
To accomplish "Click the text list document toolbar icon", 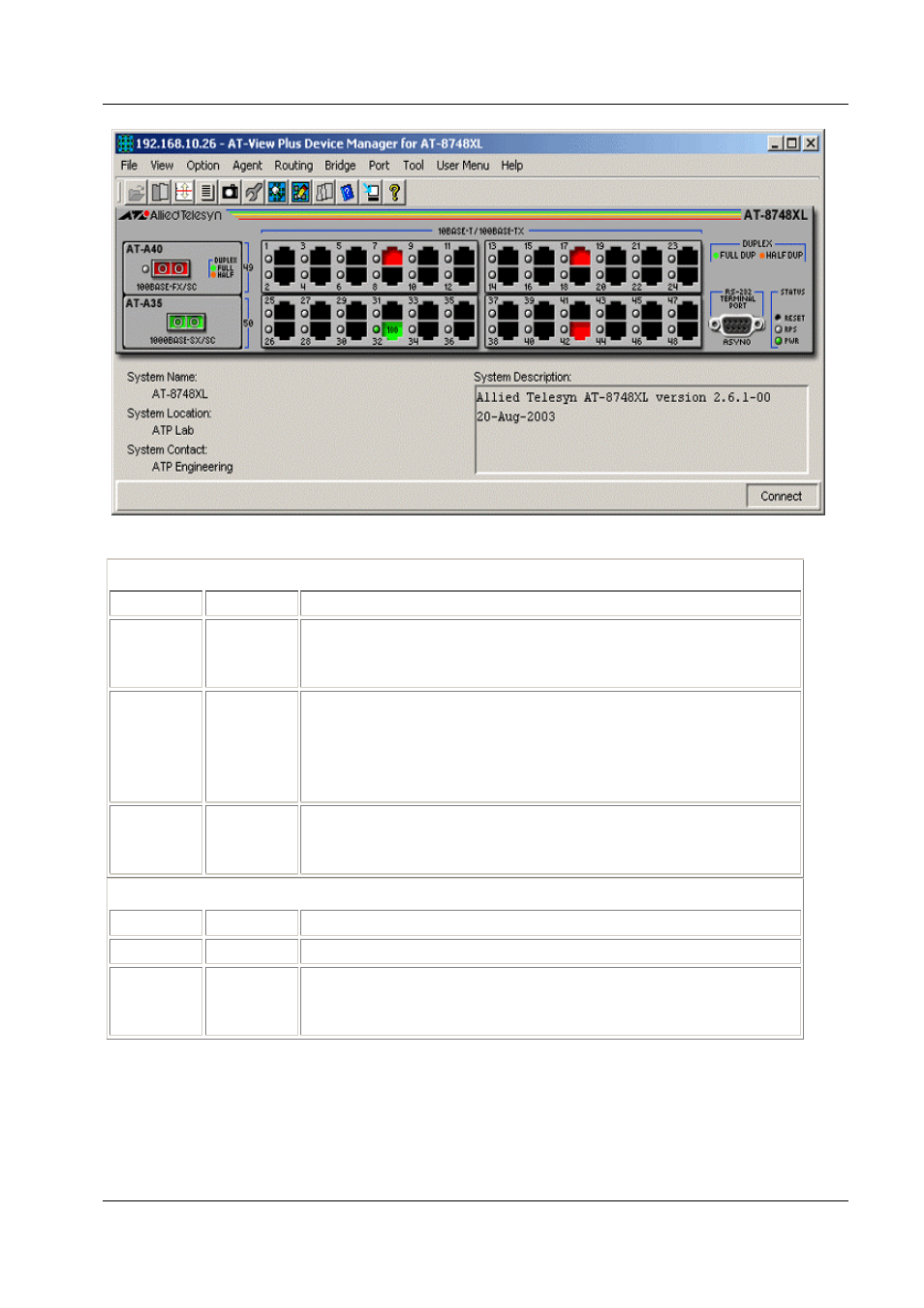I will pyautogui.click(x=206, y=192).
